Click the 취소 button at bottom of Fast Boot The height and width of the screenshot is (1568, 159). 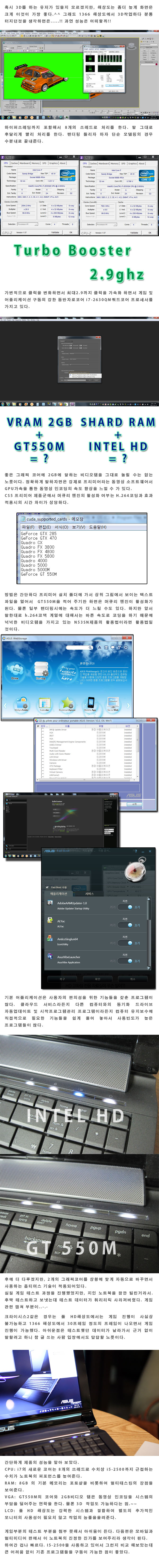[133, 979]
